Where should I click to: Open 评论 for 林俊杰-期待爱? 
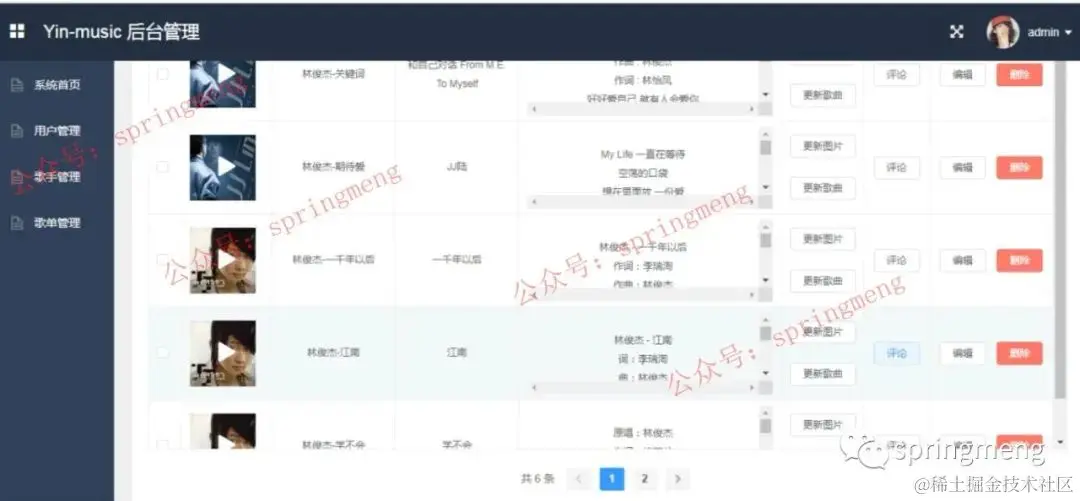point(897,167)
